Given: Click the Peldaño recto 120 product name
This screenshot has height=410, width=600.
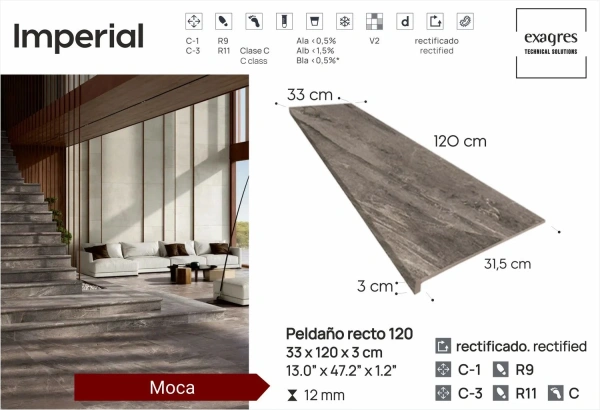Looking at the screenshot, I should pyautogui.click(x=349, y=333).
